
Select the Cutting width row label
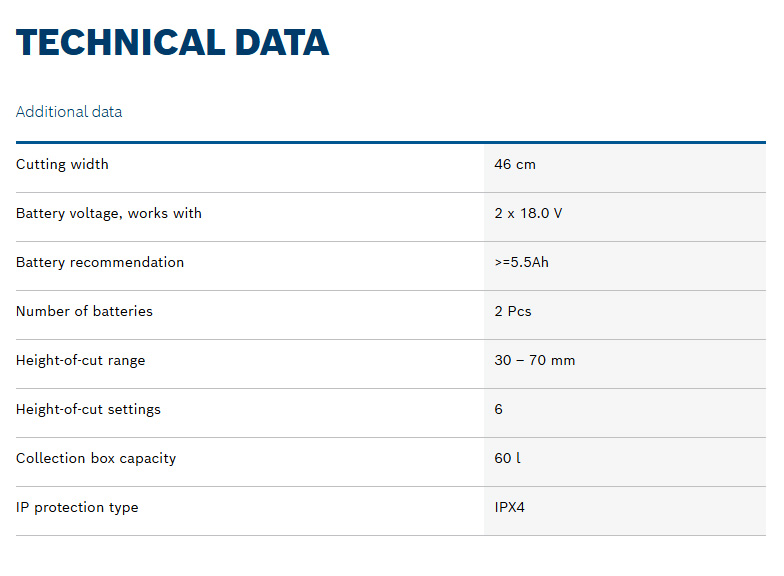tap(62, 164)
